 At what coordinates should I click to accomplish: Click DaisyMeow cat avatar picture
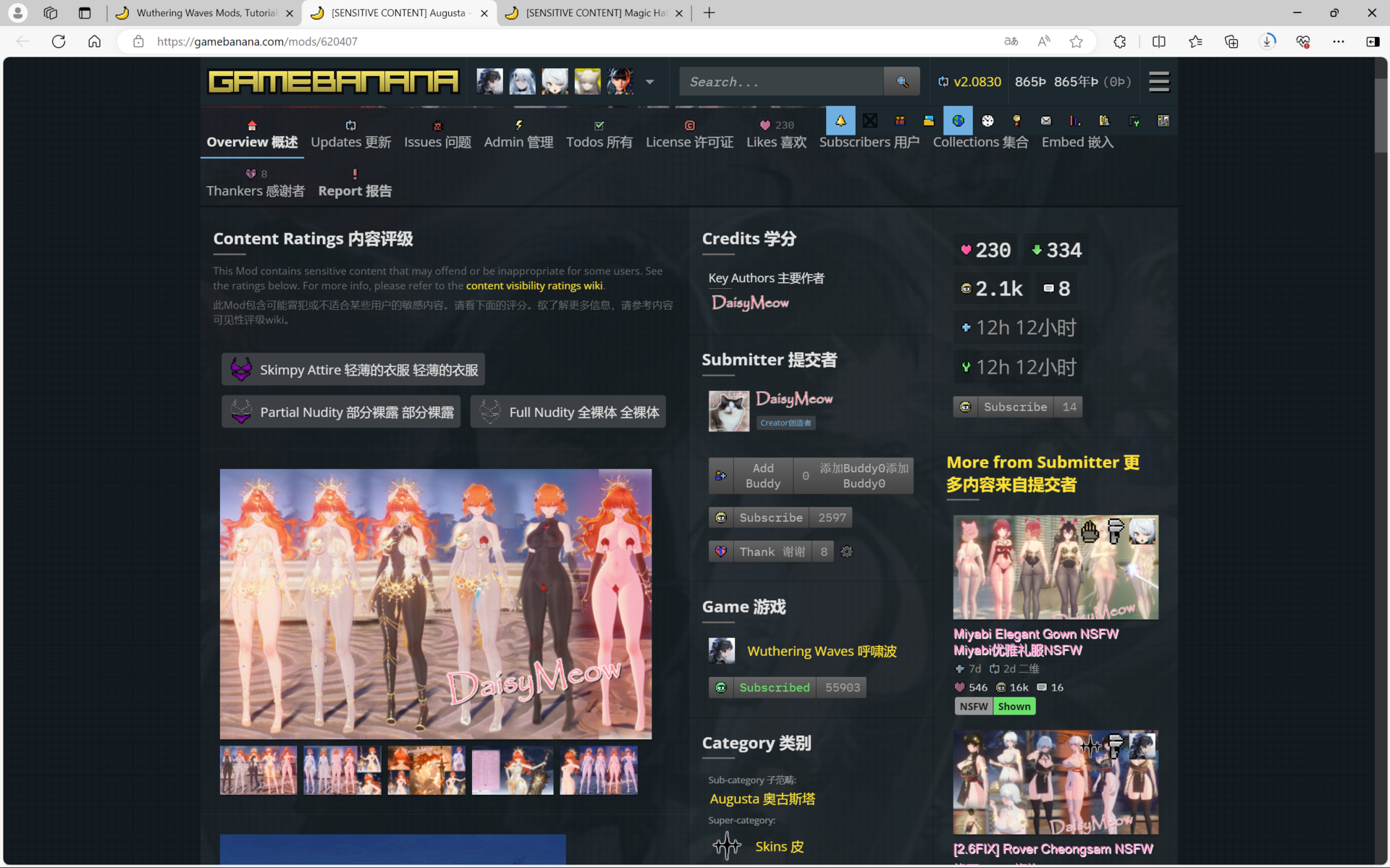tap(728, 411)
